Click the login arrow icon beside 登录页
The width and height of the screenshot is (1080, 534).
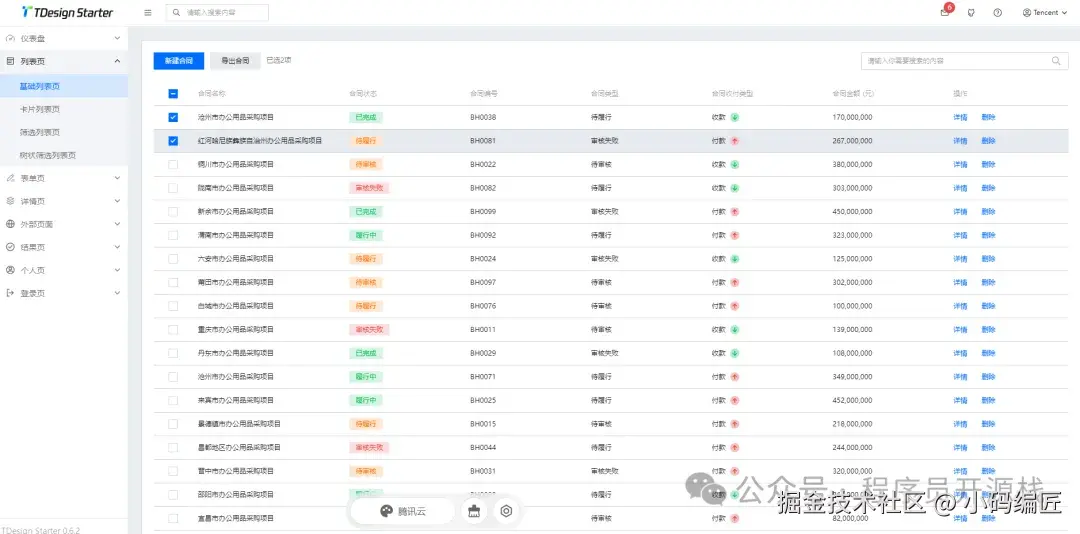click(10, 293)
